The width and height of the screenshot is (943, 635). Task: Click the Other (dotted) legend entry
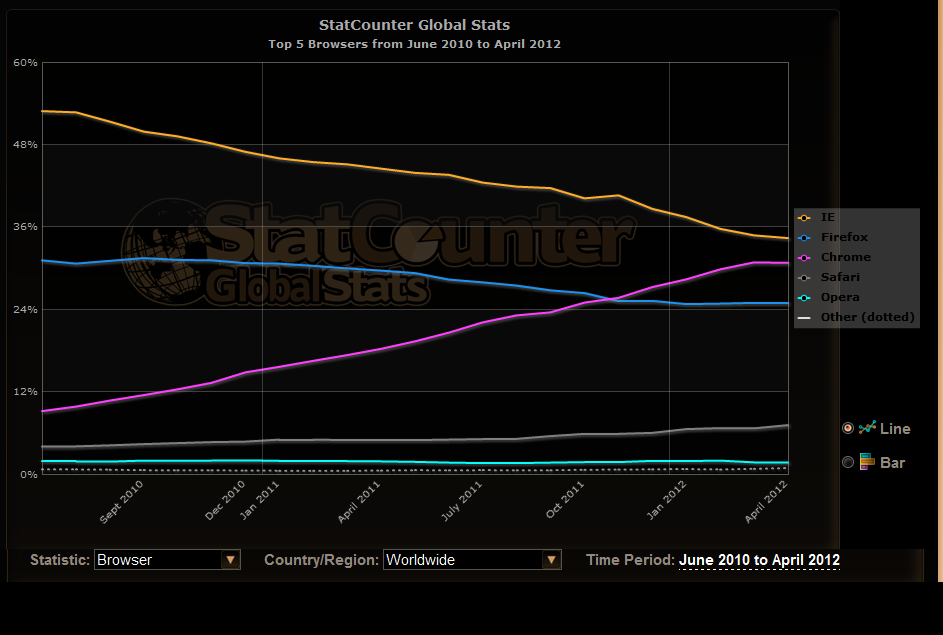click(867, 317)
